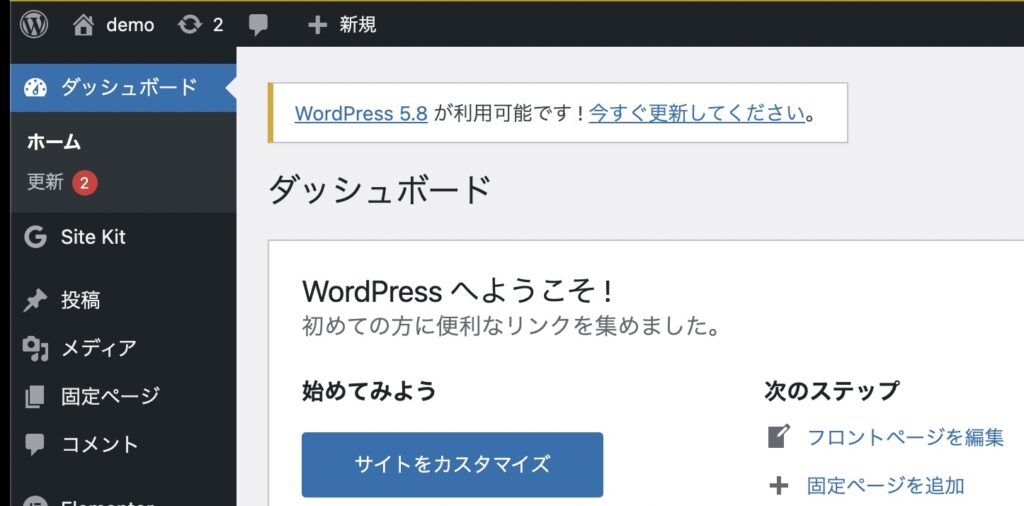Viewport: 1024px width, 506px height.
Task: Open the ダッシュボード menu item
Action: coord(128,87)
